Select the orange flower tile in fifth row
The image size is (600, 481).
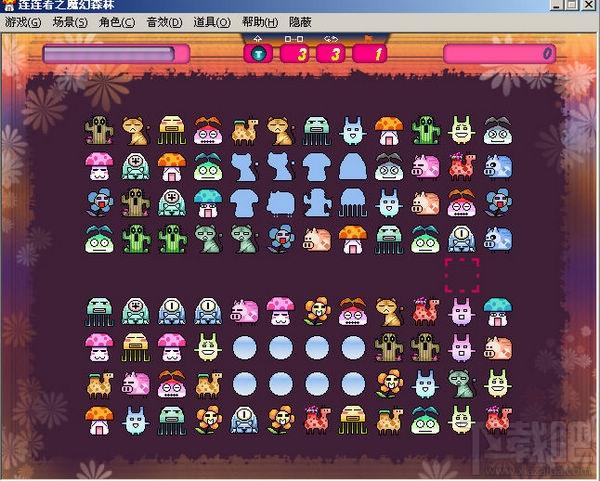(317, 311)
